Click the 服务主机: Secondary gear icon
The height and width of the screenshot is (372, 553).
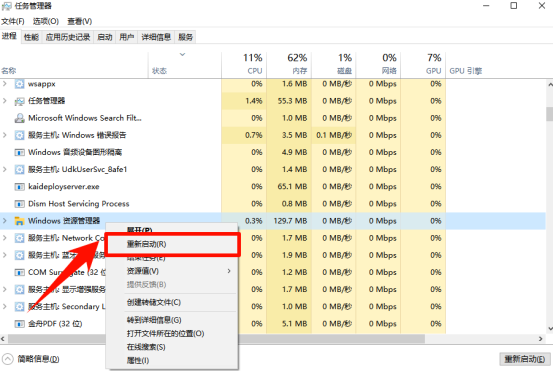pyautogui.click(x=19, y=306)
